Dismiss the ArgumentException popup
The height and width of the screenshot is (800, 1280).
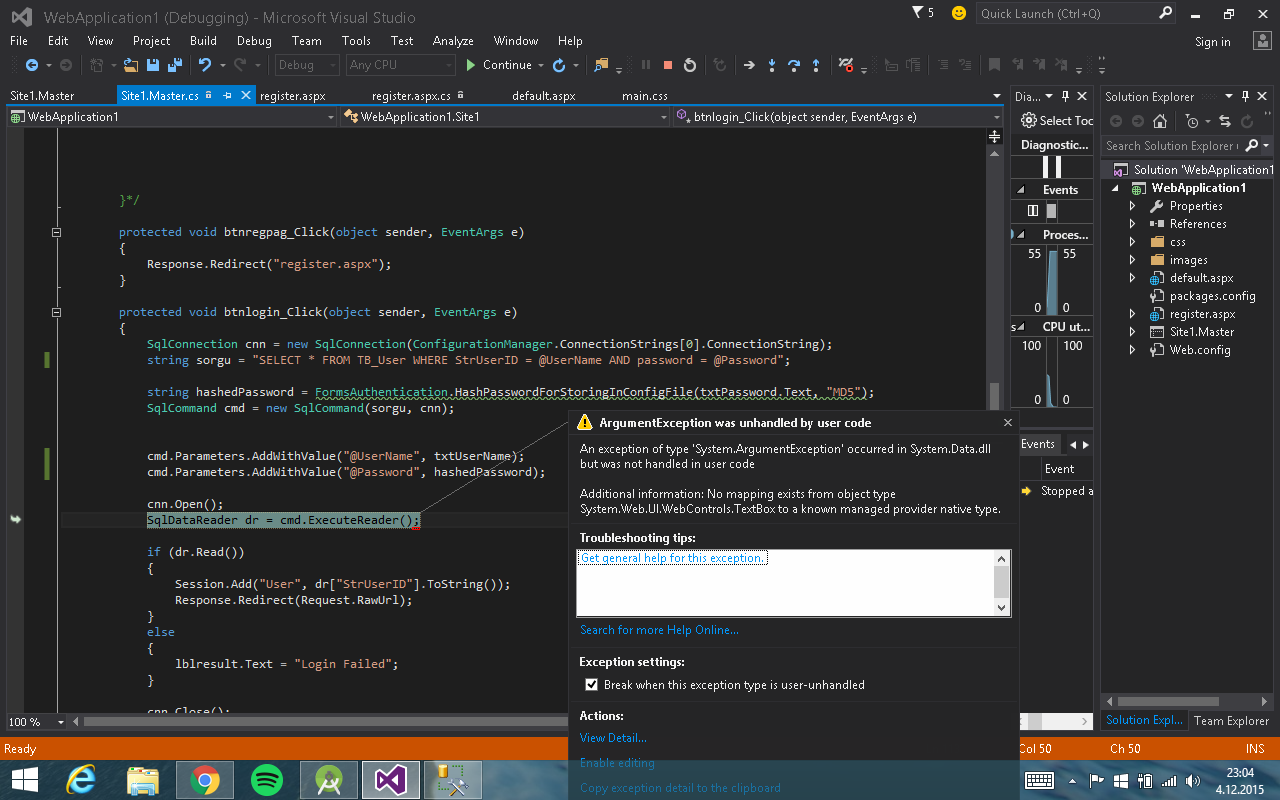click(1008, 422)
